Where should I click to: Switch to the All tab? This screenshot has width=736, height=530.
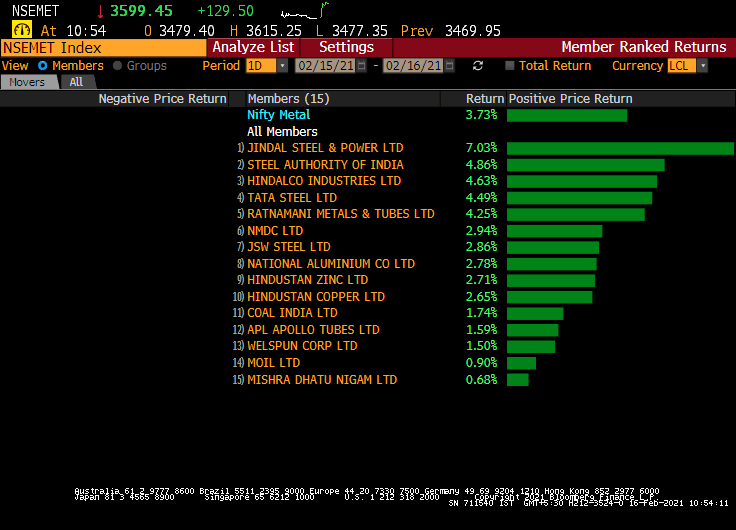point(76,82)
